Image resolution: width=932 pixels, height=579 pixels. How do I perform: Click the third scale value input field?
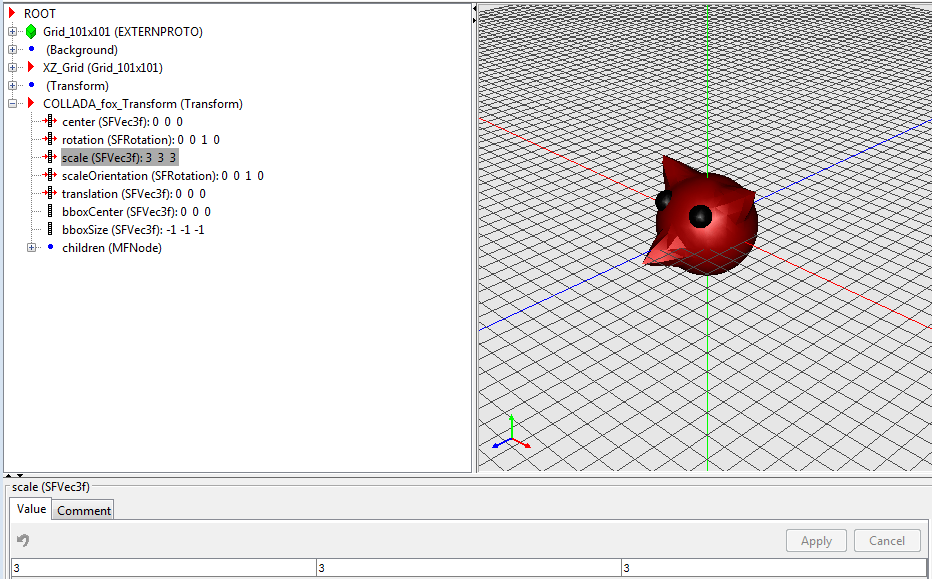pos(774,568)
